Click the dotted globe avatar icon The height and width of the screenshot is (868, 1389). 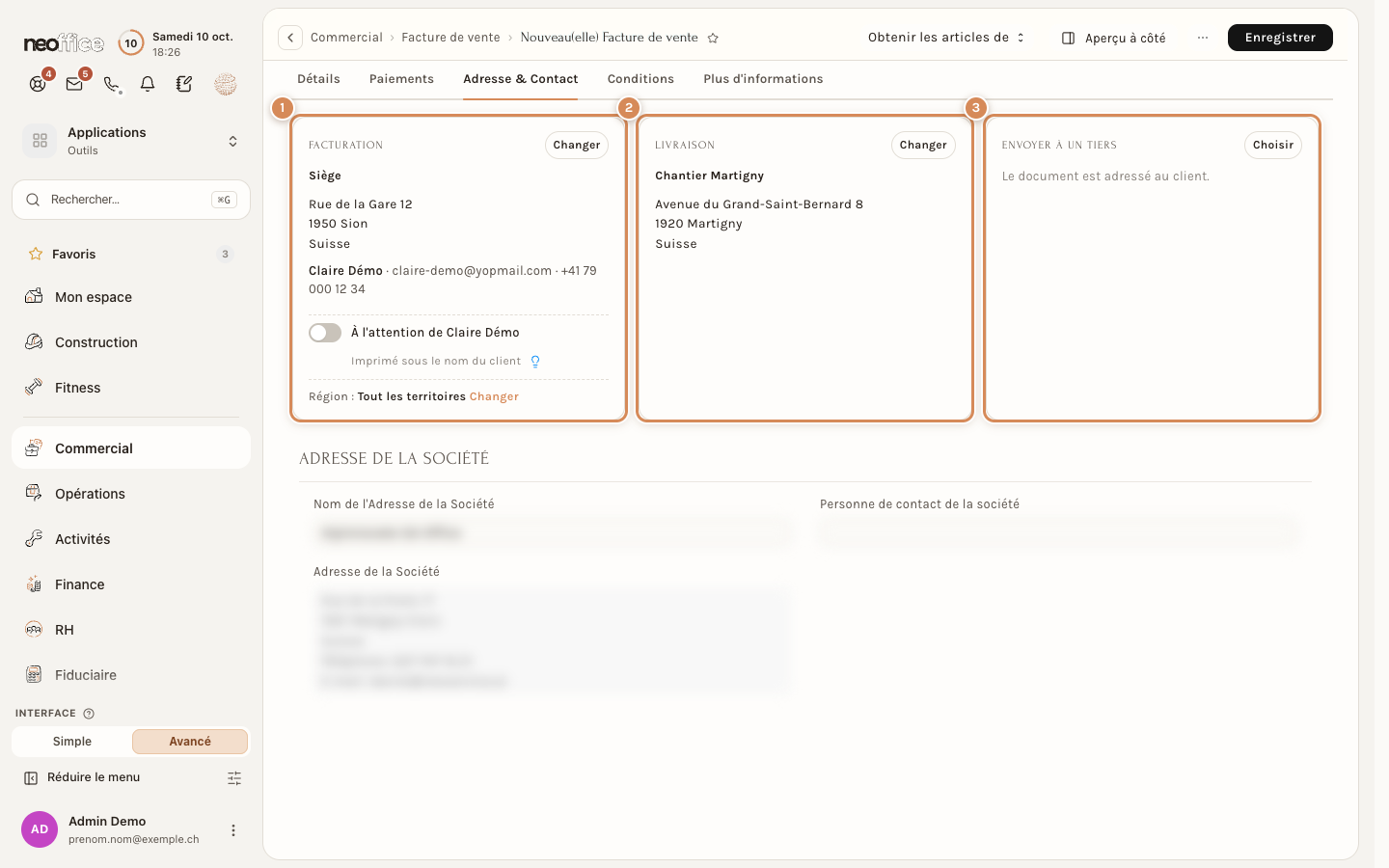tap(226, 84)
